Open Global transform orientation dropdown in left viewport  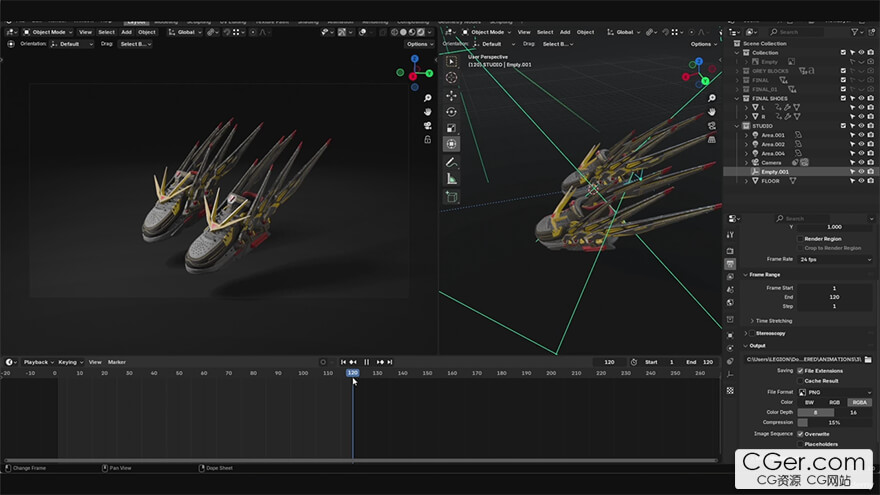[x=185, y=32]
